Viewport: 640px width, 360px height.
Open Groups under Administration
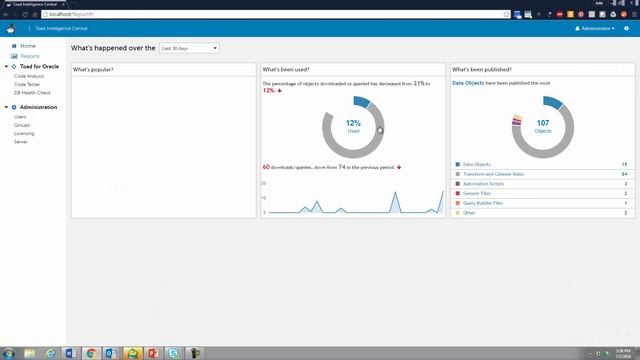22,125
